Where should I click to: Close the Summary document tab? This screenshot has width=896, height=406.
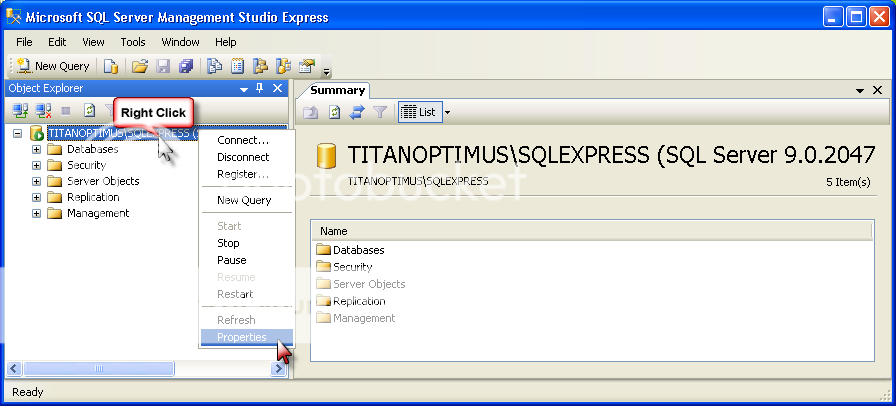(878, 90)
